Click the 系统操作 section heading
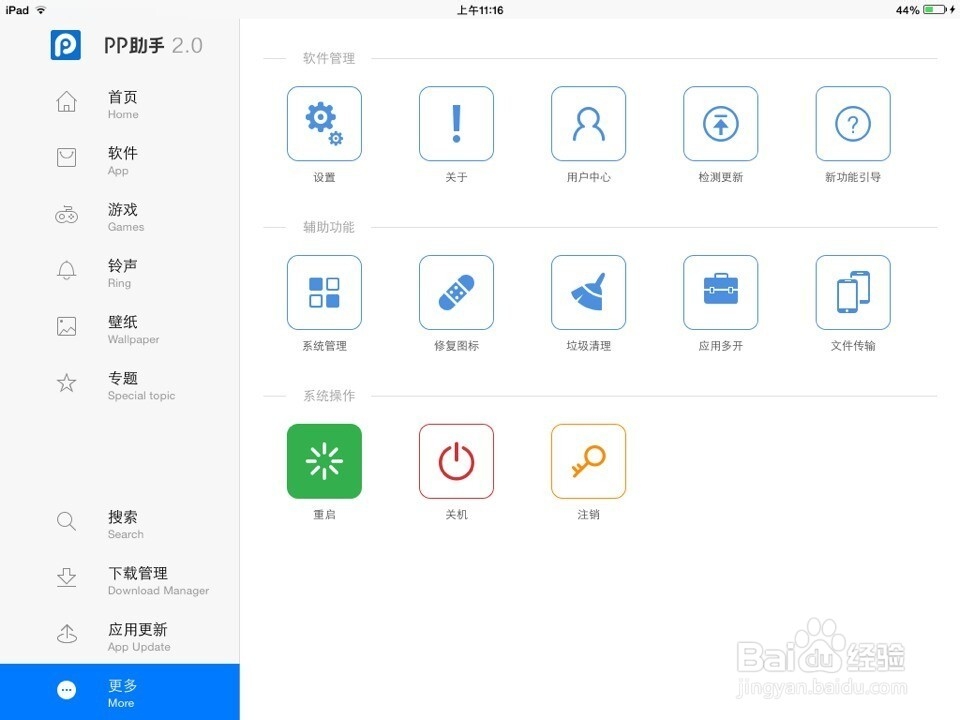This screenshot has width=960, height=720. (329, 396)
